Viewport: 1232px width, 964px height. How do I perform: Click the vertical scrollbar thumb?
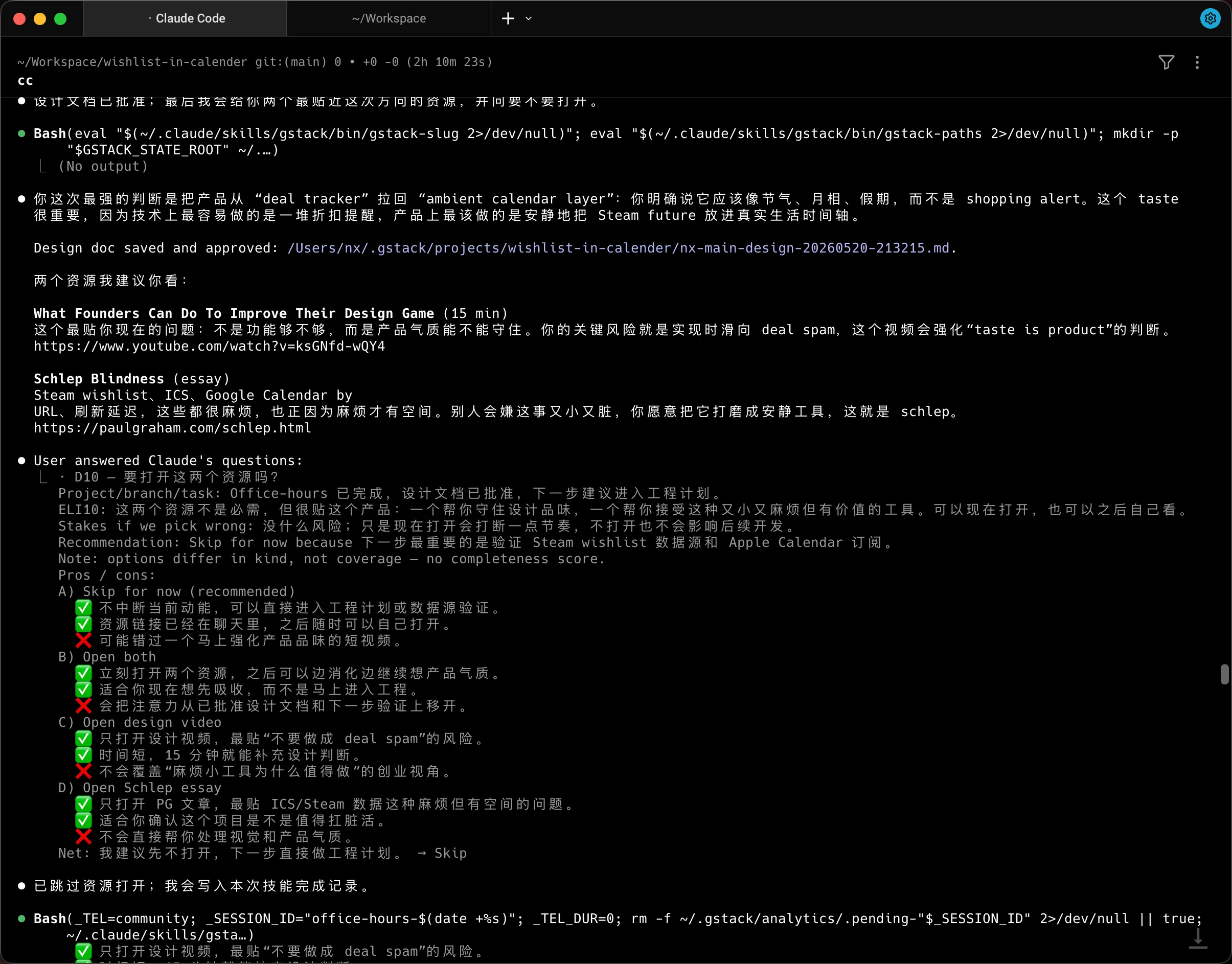coord(1224,674)
